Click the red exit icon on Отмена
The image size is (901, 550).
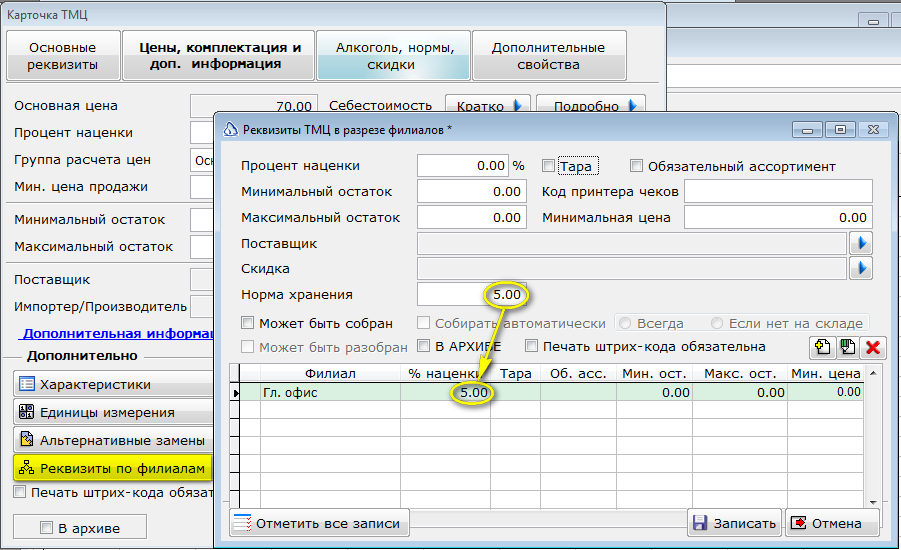[798, 522]
